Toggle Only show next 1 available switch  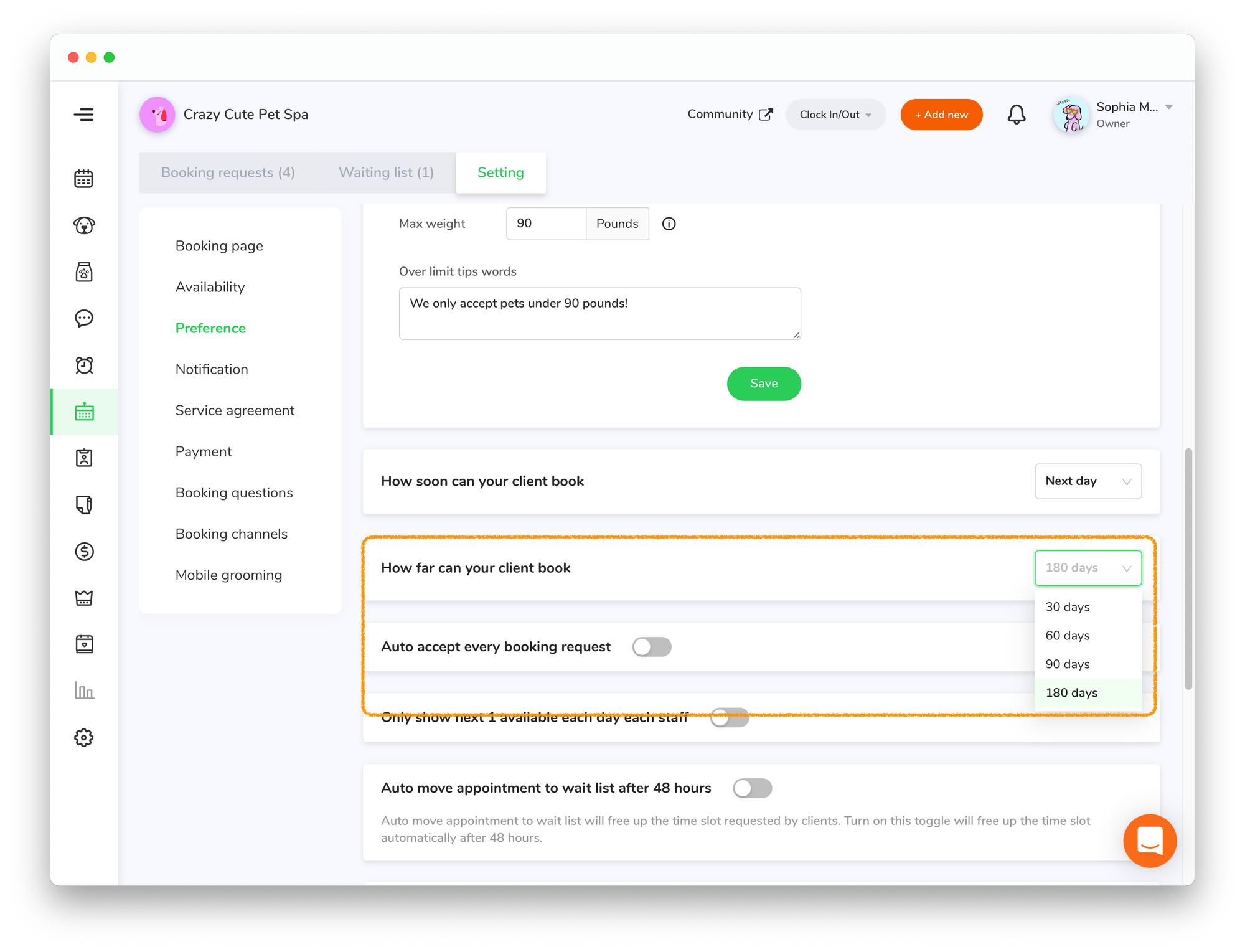pos(730,717)
